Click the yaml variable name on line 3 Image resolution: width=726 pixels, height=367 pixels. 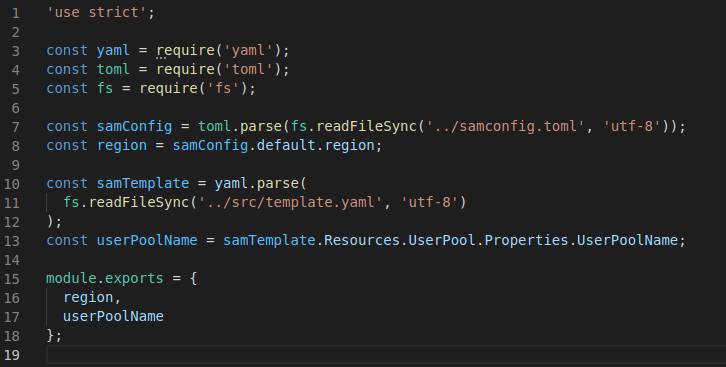tap(113, 50)
